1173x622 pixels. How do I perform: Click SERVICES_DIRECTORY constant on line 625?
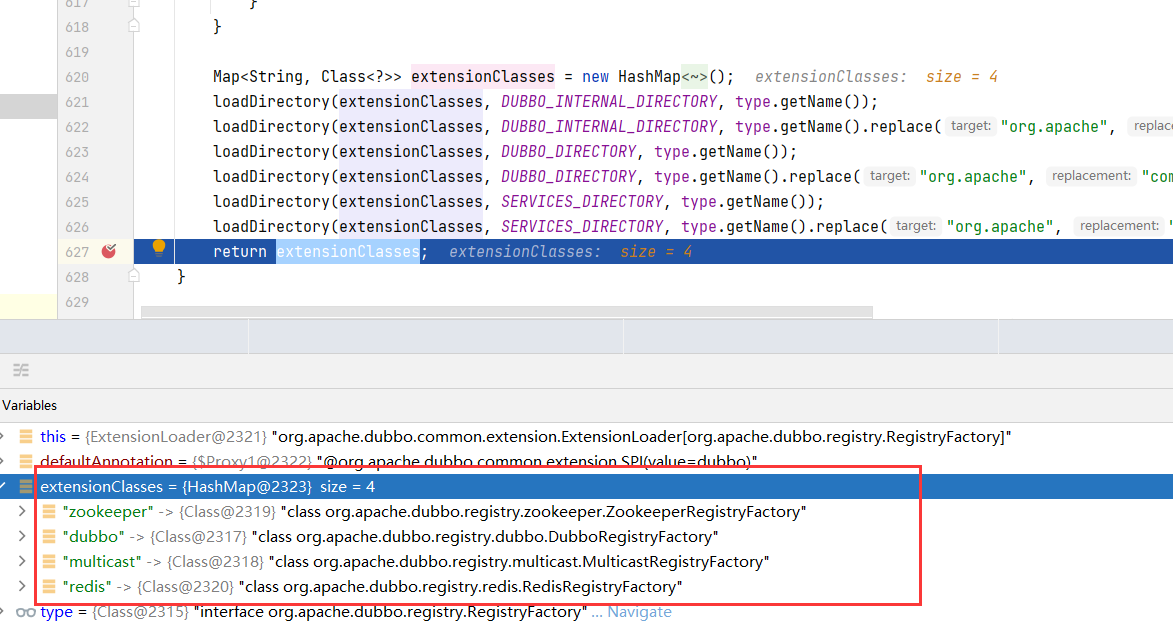pyautogui.click(x=582, y=201)
